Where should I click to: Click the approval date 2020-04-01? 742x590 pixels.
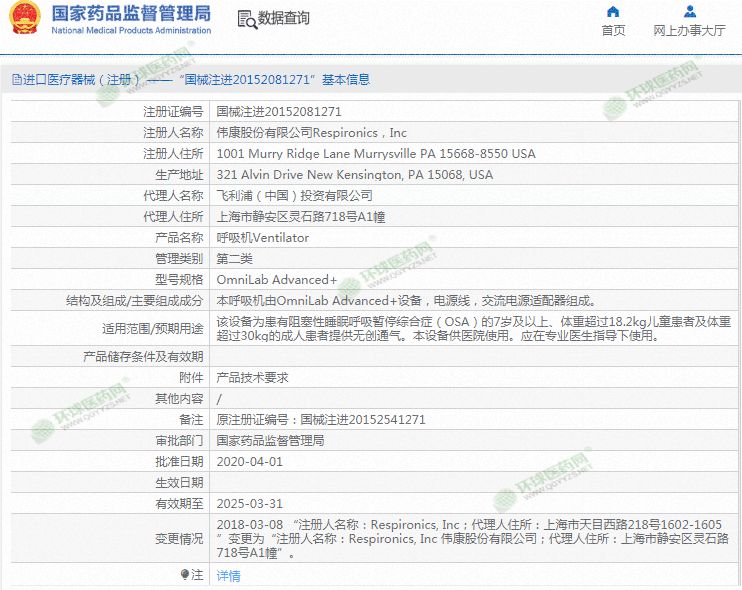pos(250,462)
